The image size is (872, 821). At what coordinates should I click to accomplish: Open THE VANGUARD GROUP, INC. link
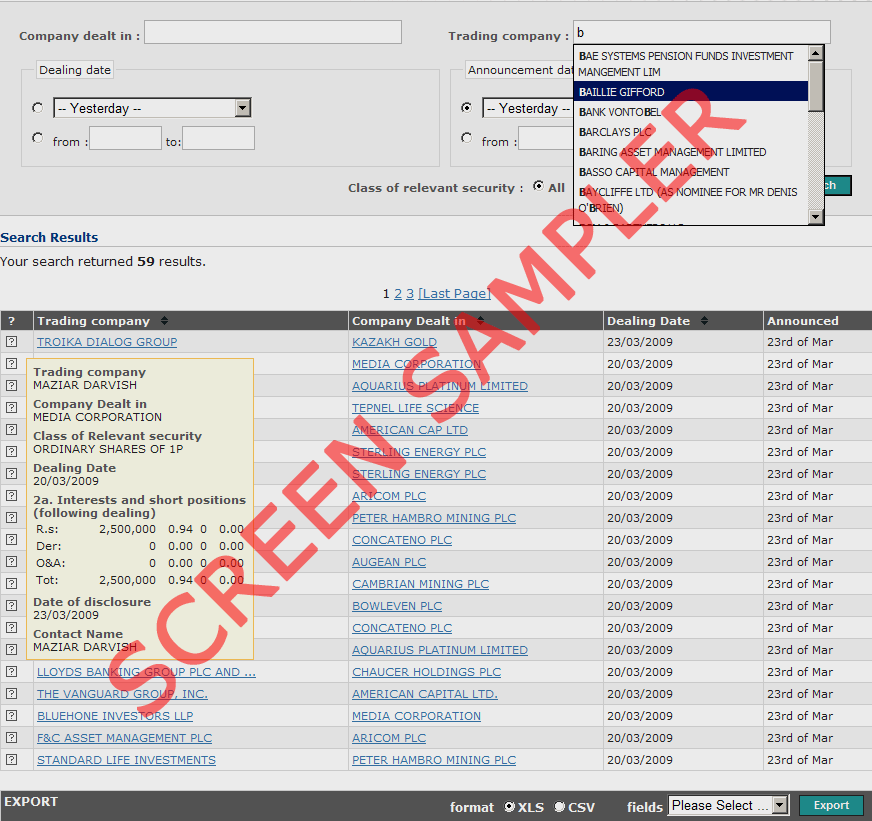point(122,694)
